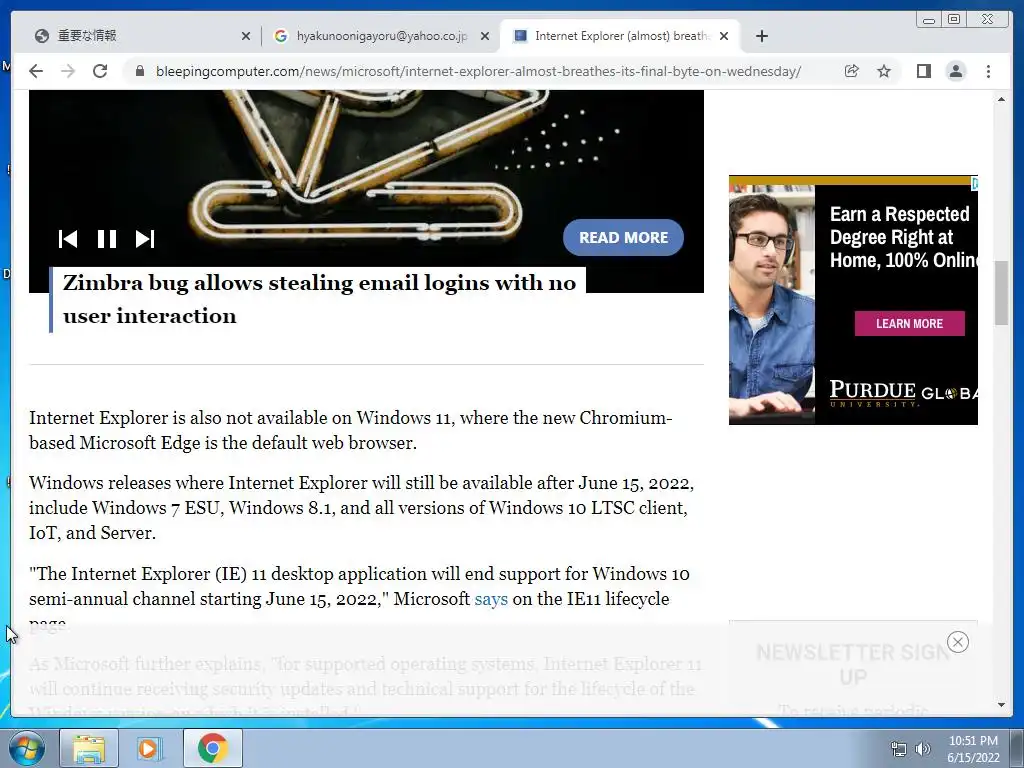Open the AdChoices icon on Purdue ad
The image size is (1024, 768).
pos(974,184)
